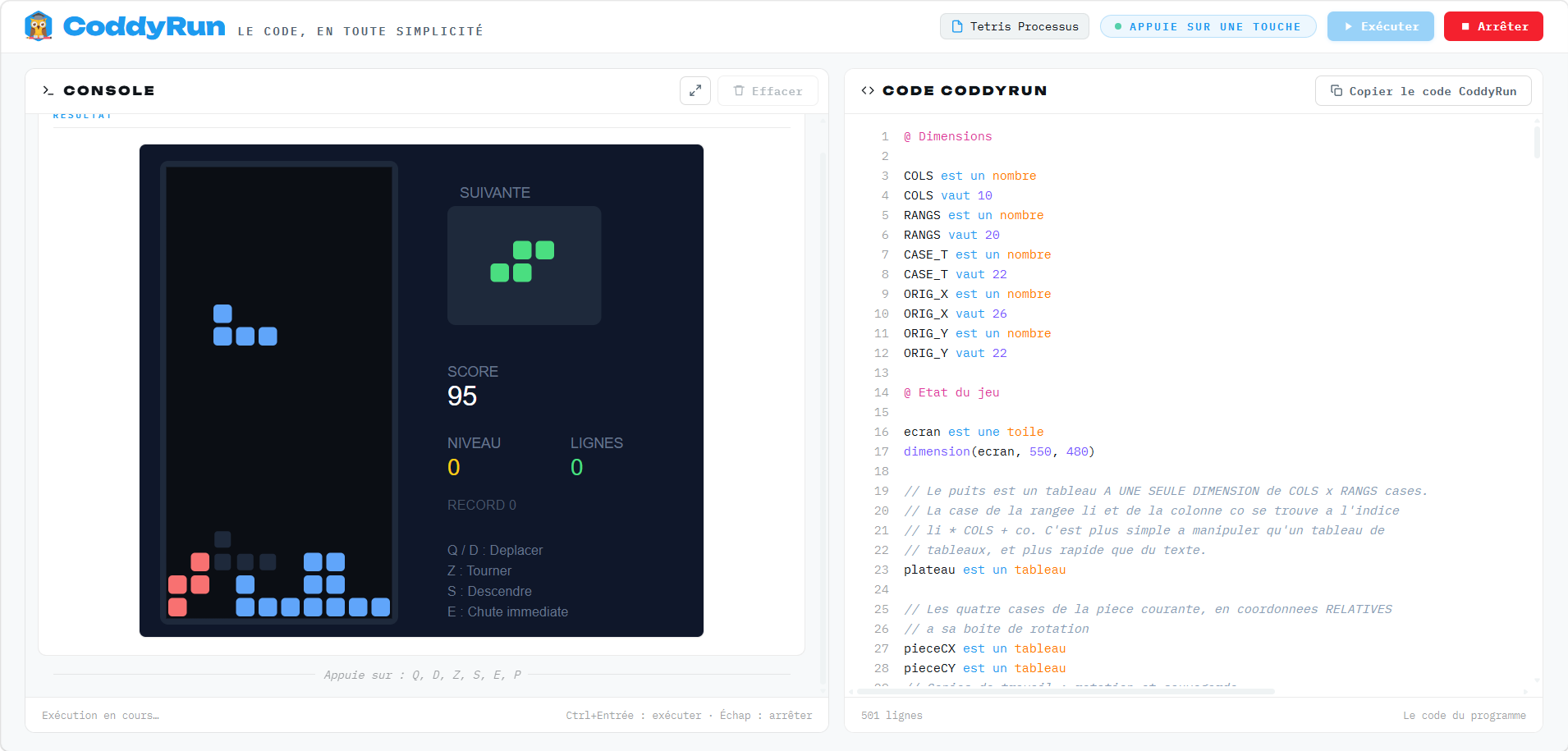1568x751 pixels.
Task: Click the code brackets icon
Action: (868, 90)
